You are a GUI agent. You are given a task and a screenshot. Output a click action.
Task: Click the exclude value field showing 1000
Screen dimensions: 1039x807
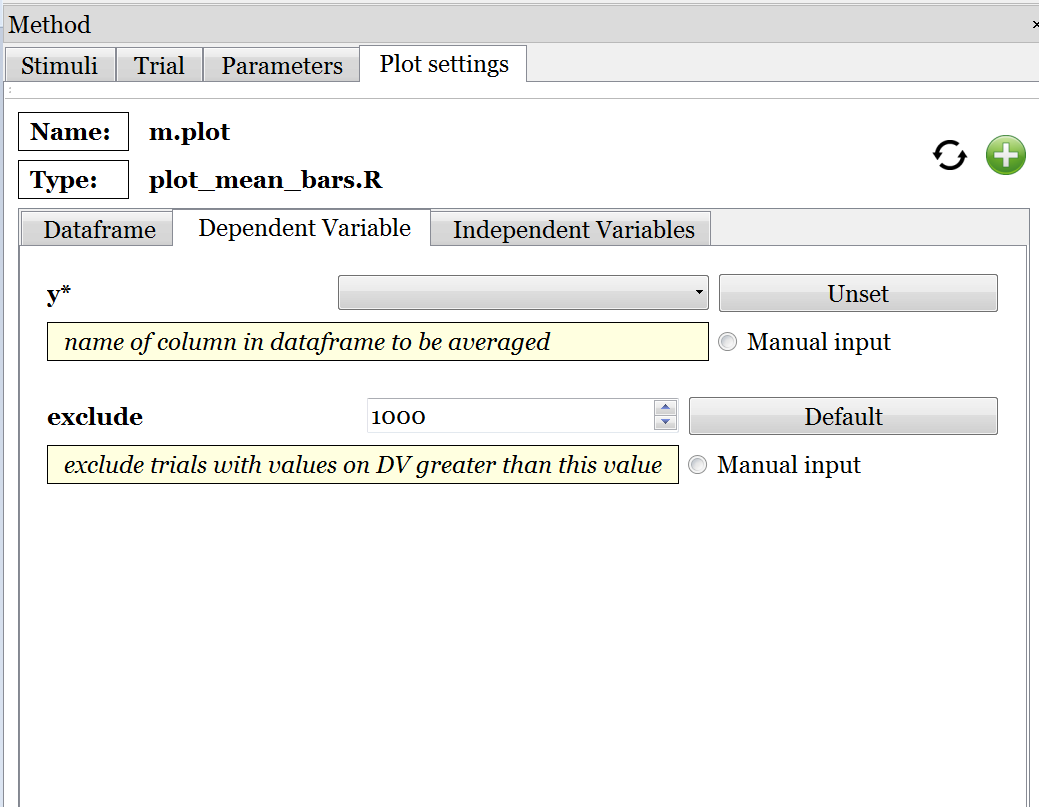[508, 417]
